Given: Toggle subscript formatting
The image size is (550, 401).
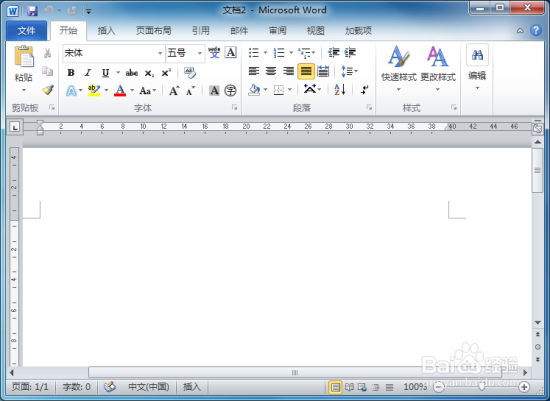Looking at the screenshot, I should [149, 73].
